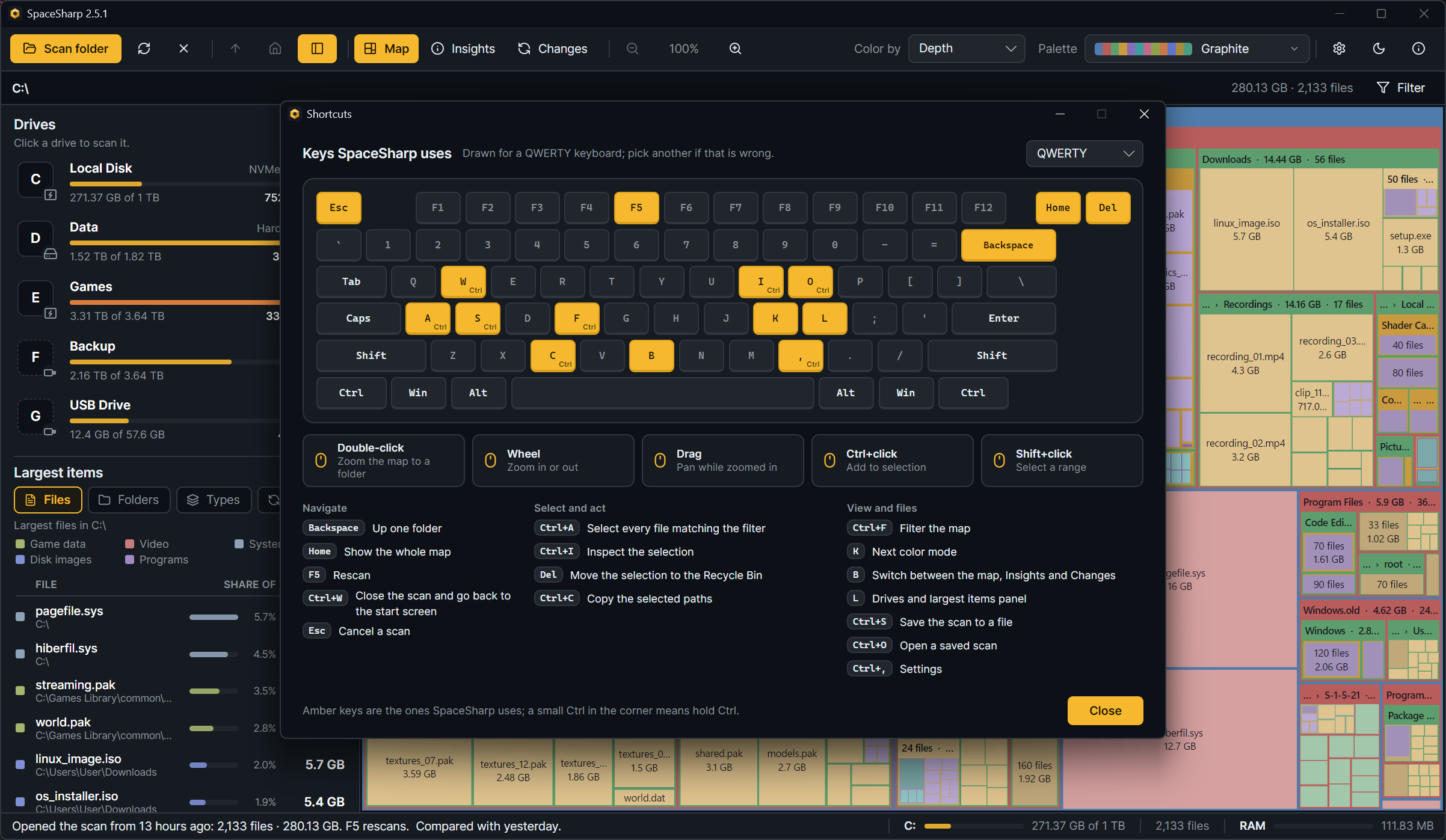Click the close-scan X icon in toolbar
The height and width of the screenshot is (840, 1446).
pos(183,49)
